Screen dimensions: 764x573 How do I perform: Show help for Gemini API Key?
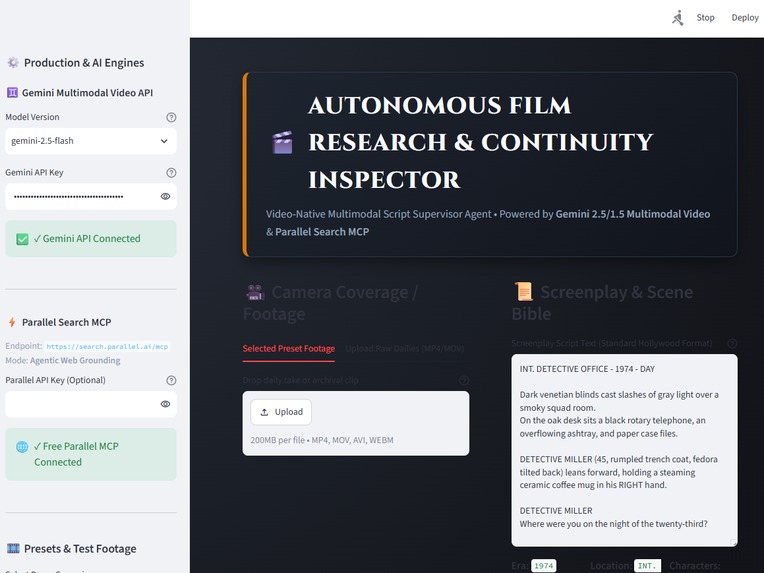point(171,172)
